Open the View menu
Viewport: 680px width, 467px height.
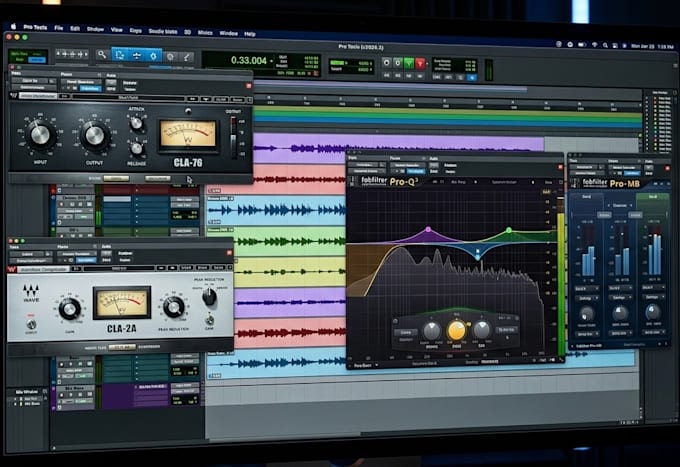pos(116,30)
